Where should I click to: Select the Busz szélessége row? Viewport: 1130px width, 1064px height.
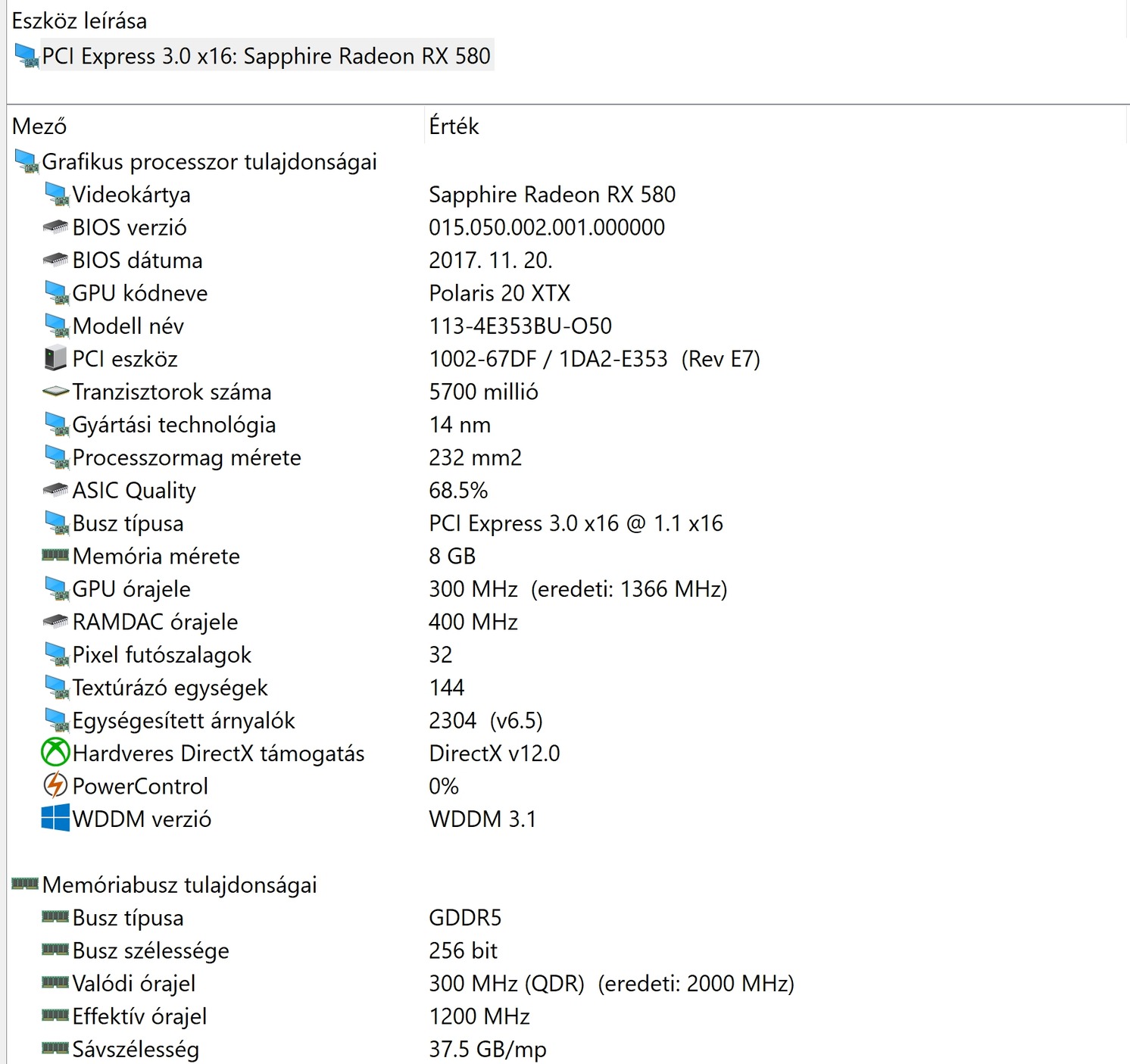click(x=150, y=950)
